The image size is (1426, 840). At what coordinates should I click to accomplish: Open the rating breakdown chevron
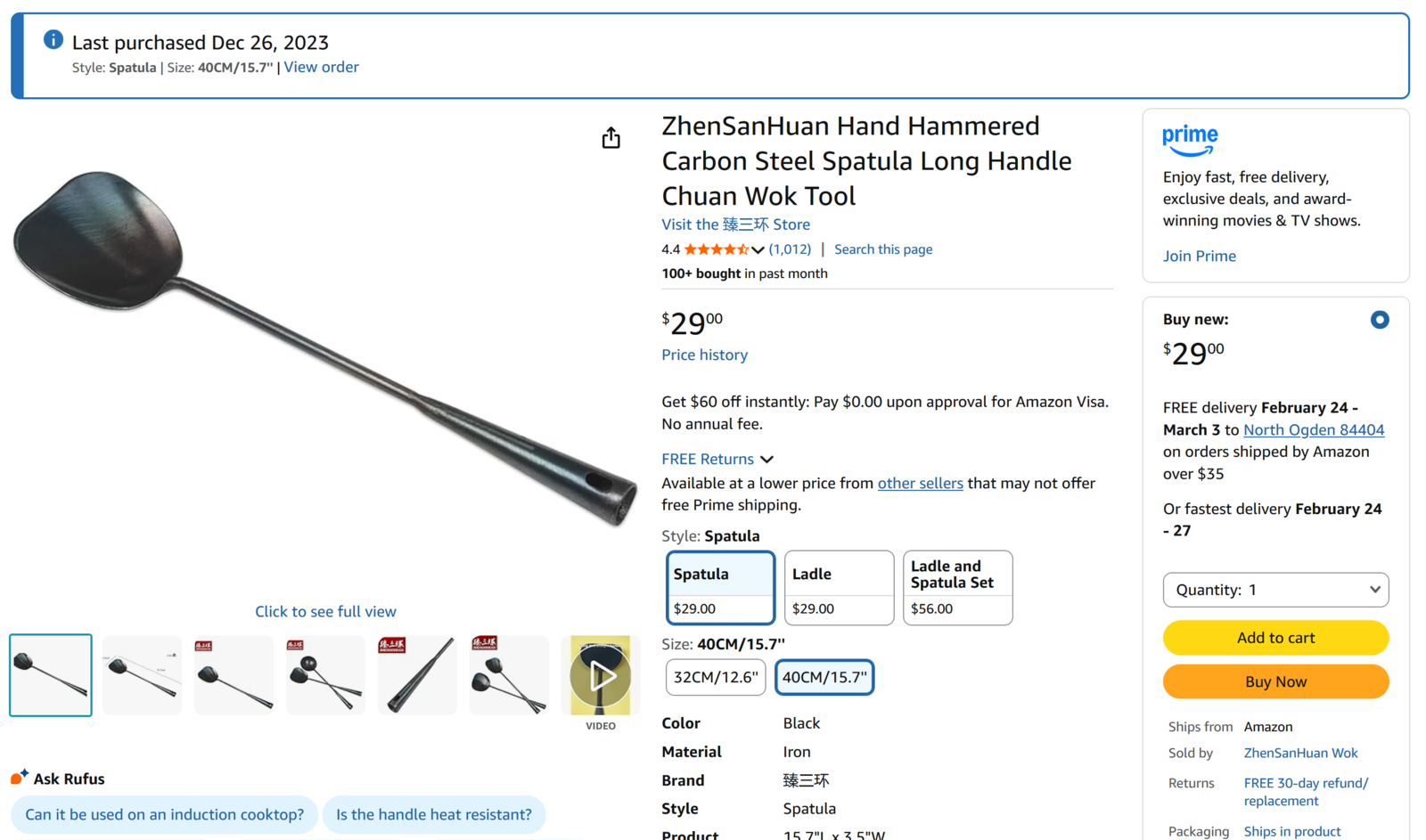758,250
